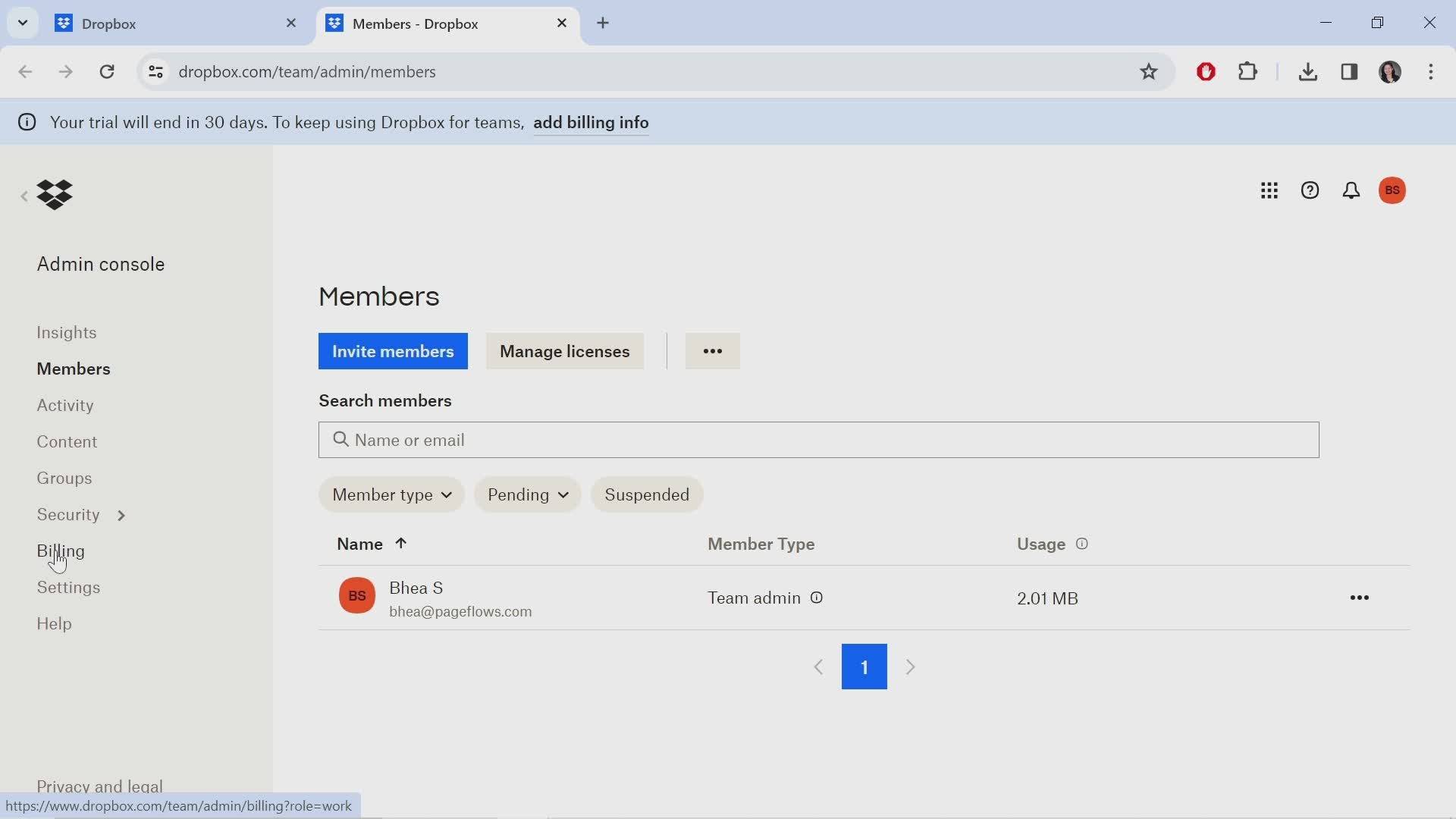The width and height of the screenshot is (1456, 819).
Task: Switch to the Dropbox tab
Action: (174, 24)
